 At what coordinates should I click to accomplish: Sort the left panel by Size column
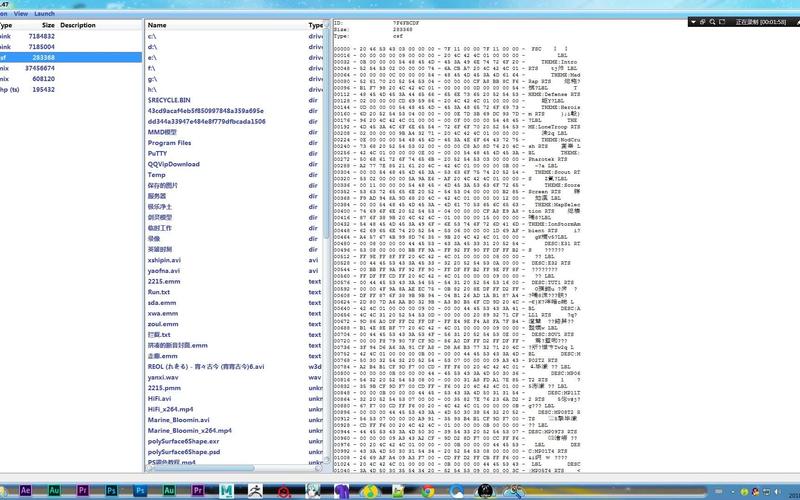[48, 25]
